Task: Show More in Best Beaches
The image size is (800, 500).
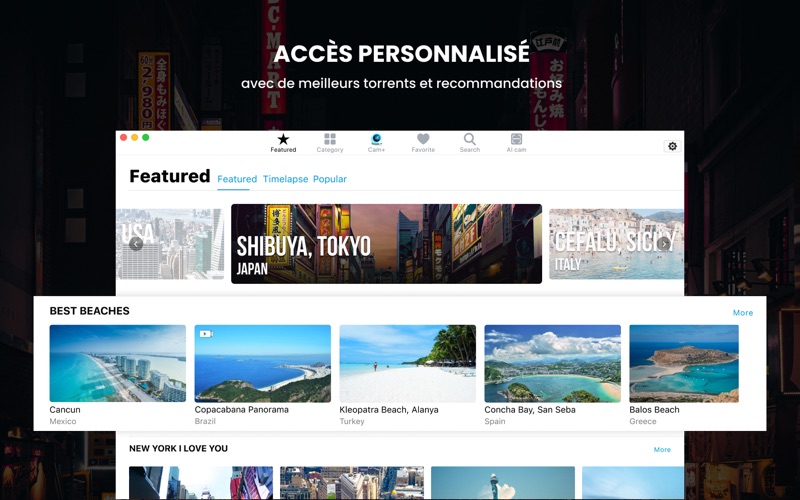Action: click(743, 313)
